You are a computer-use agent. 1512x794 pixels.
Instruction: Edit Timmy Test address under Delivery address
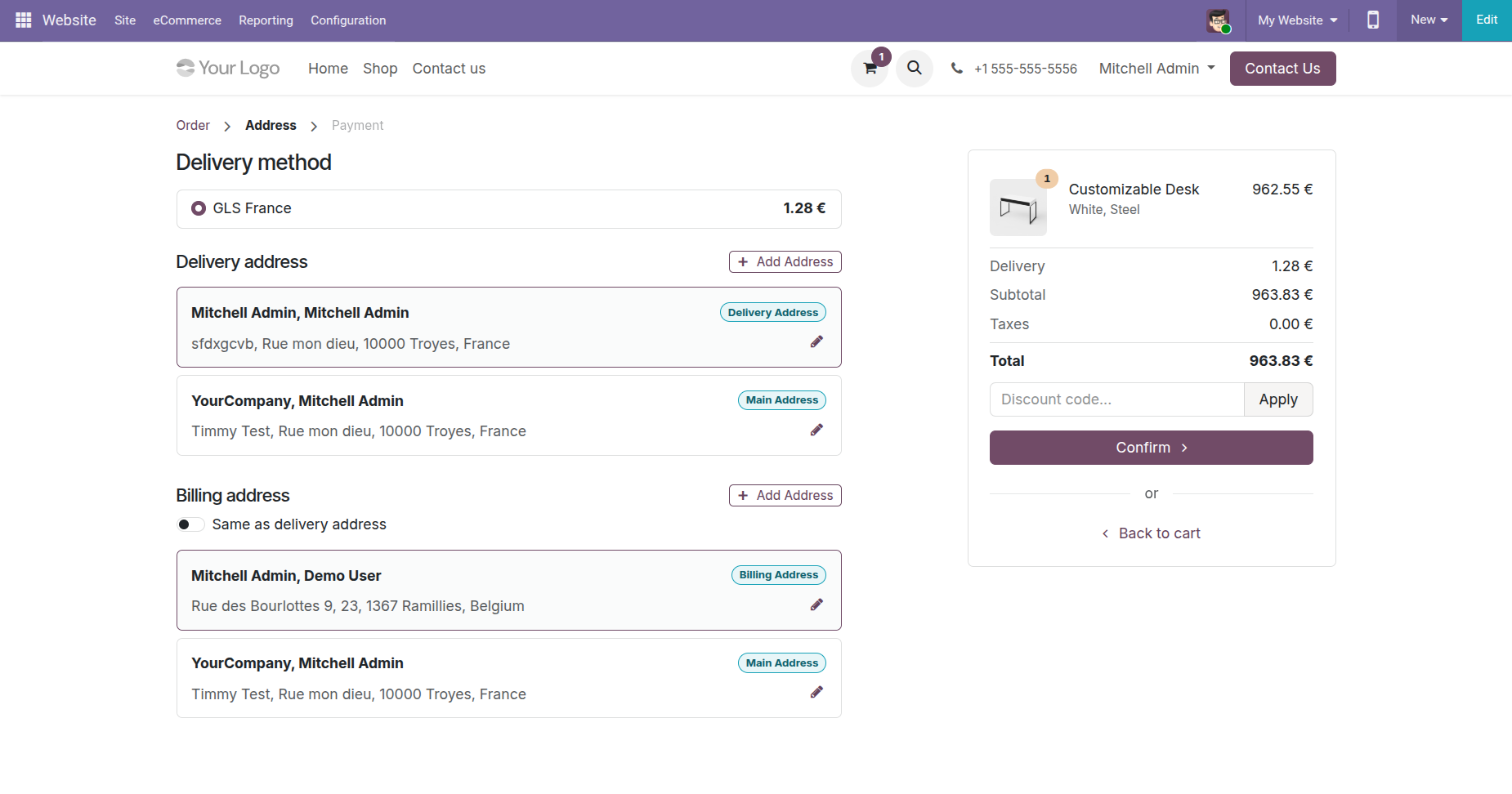pos(816,430)
